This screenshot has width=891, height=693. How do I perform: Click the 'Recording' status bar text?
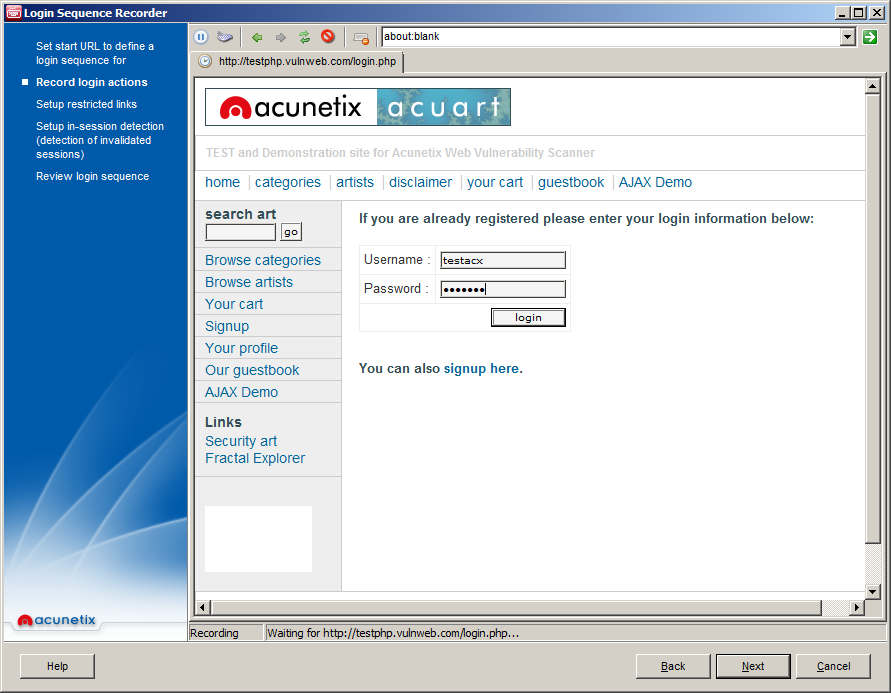214,633
